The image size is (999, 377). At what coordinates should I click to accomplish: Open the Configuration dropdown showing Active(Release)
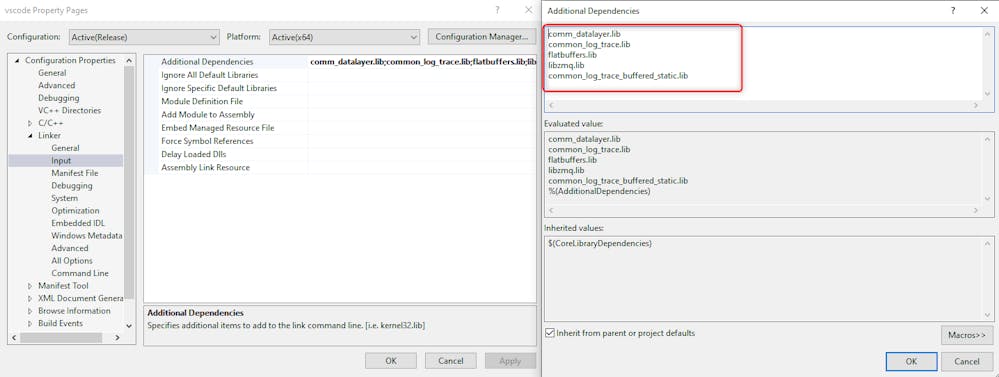pyautogui.click(x=144, y=37)
